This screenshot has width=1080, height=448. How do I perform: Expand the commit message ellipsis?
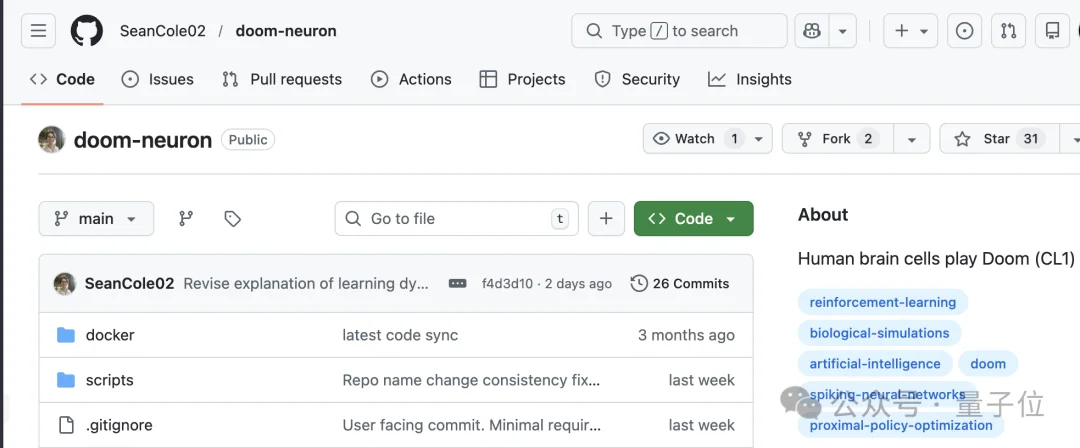coord(457,284)
